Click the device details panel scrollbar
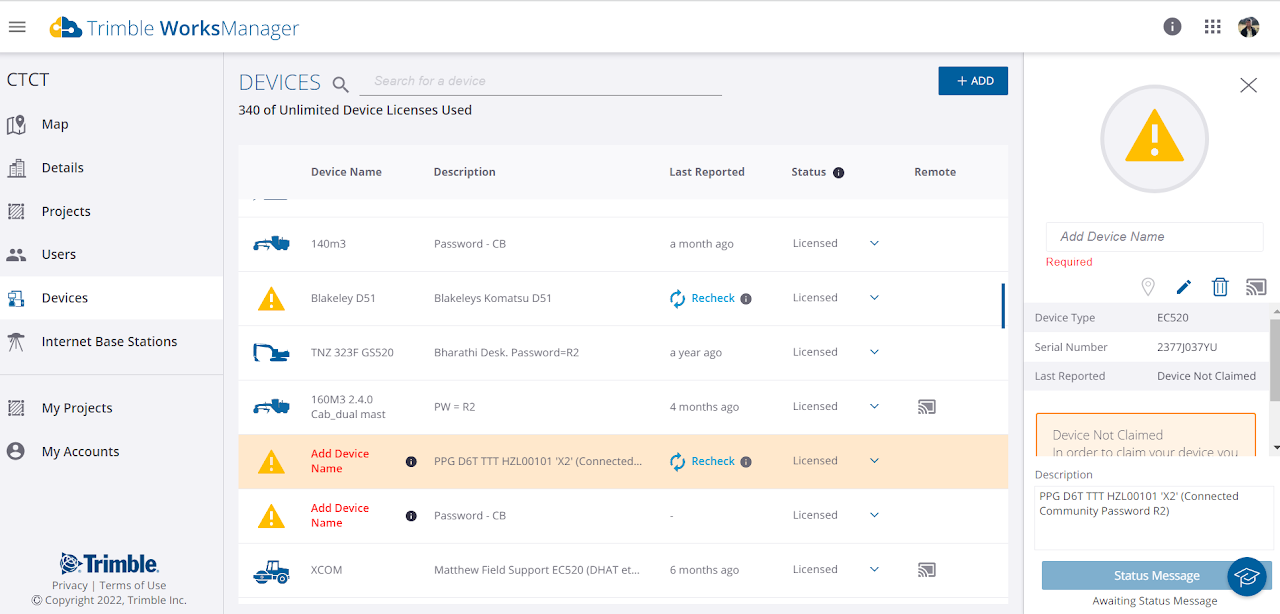The height and width of the screenshot is (614, 1280). coord(1275,360)
